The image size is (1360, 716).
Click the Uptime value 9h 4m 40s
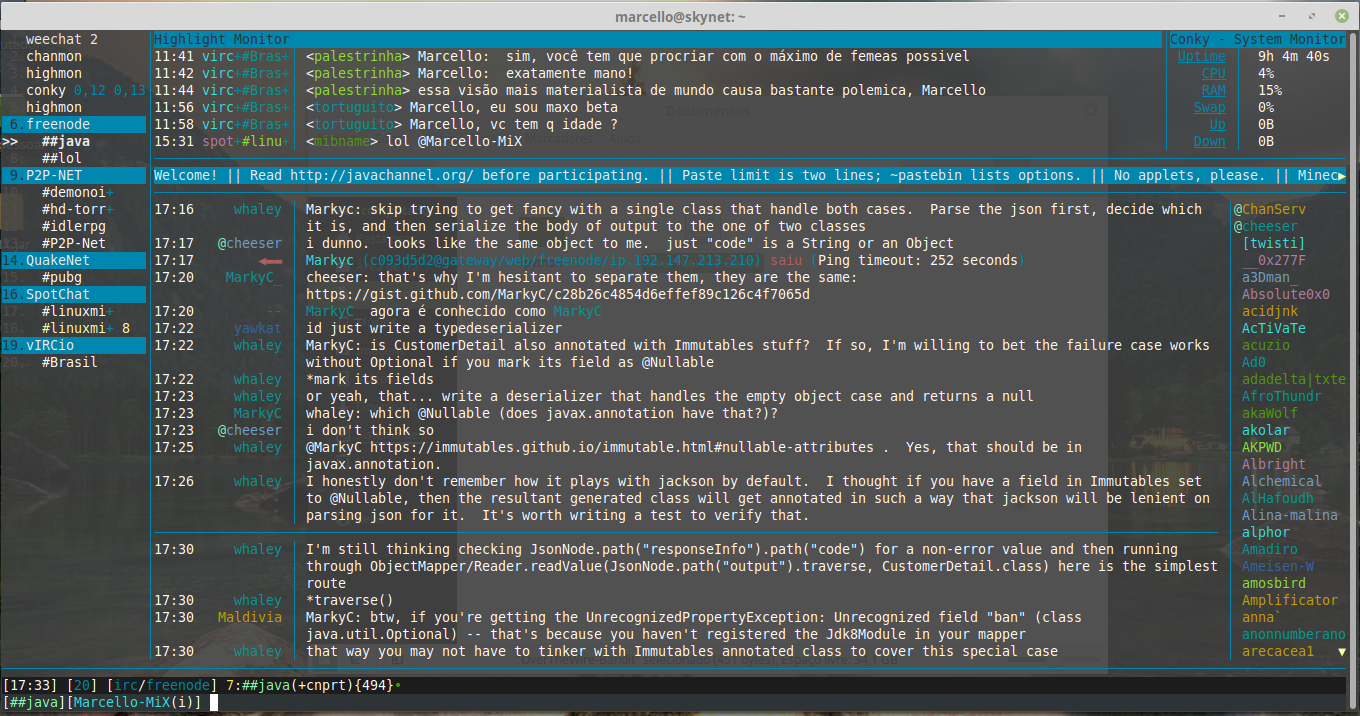point(1294,56)
